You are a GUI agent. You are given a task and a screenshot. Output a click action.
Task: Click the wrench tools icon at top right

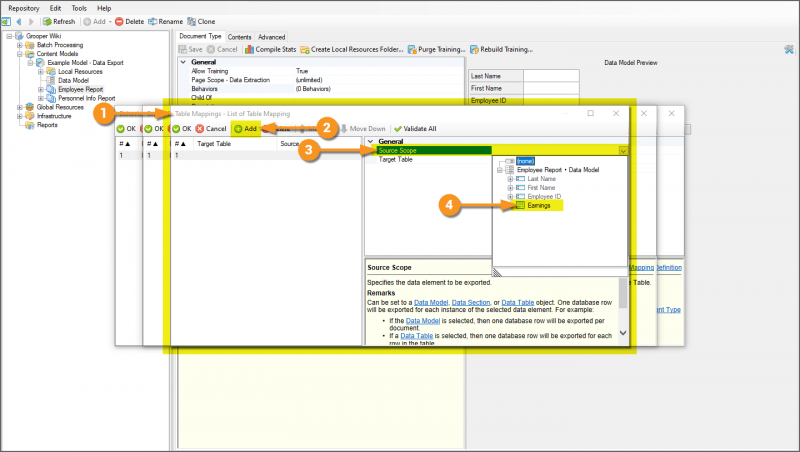click(x=789, y=49)
